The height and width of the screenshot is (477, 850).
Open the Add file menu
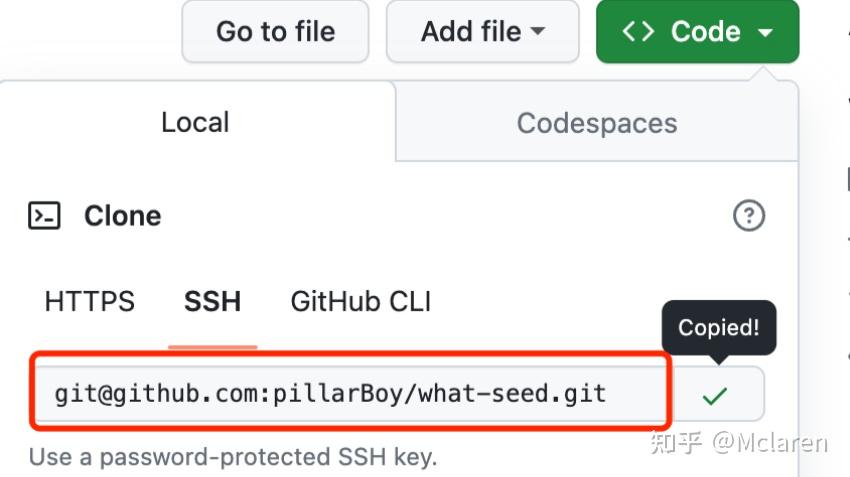pos(482,31)
